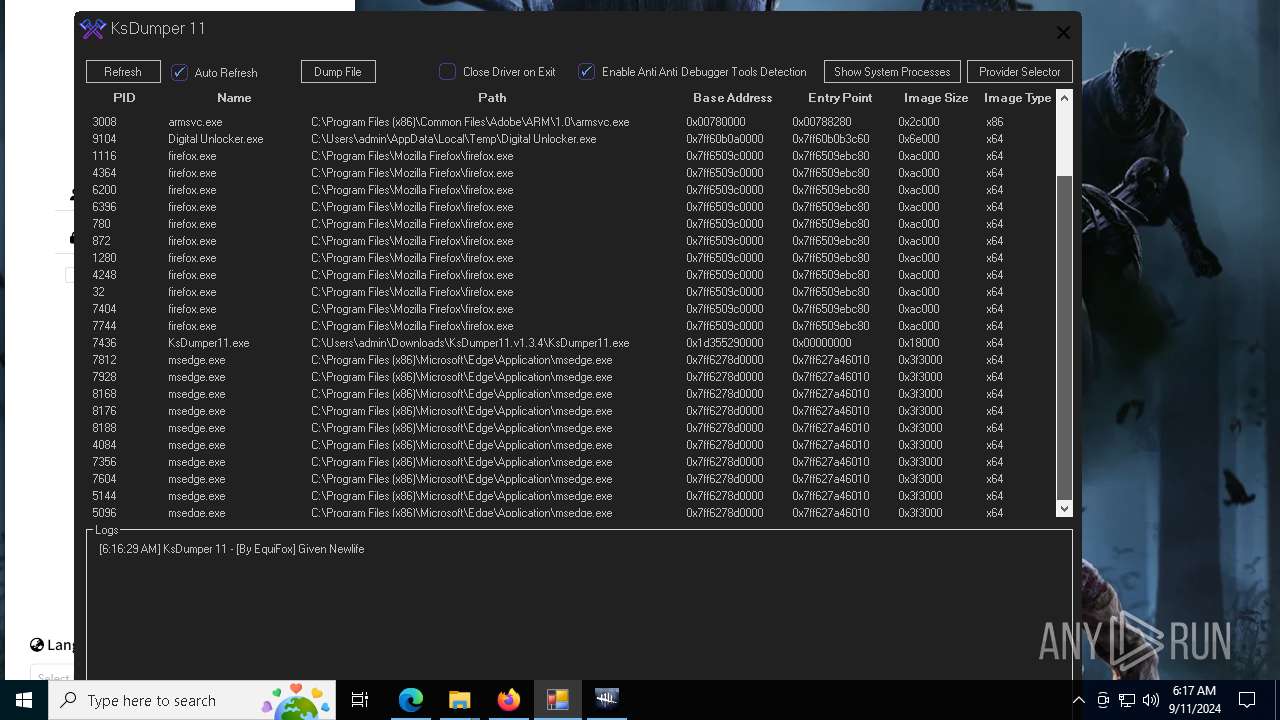Click the taskbar search box

194,700
